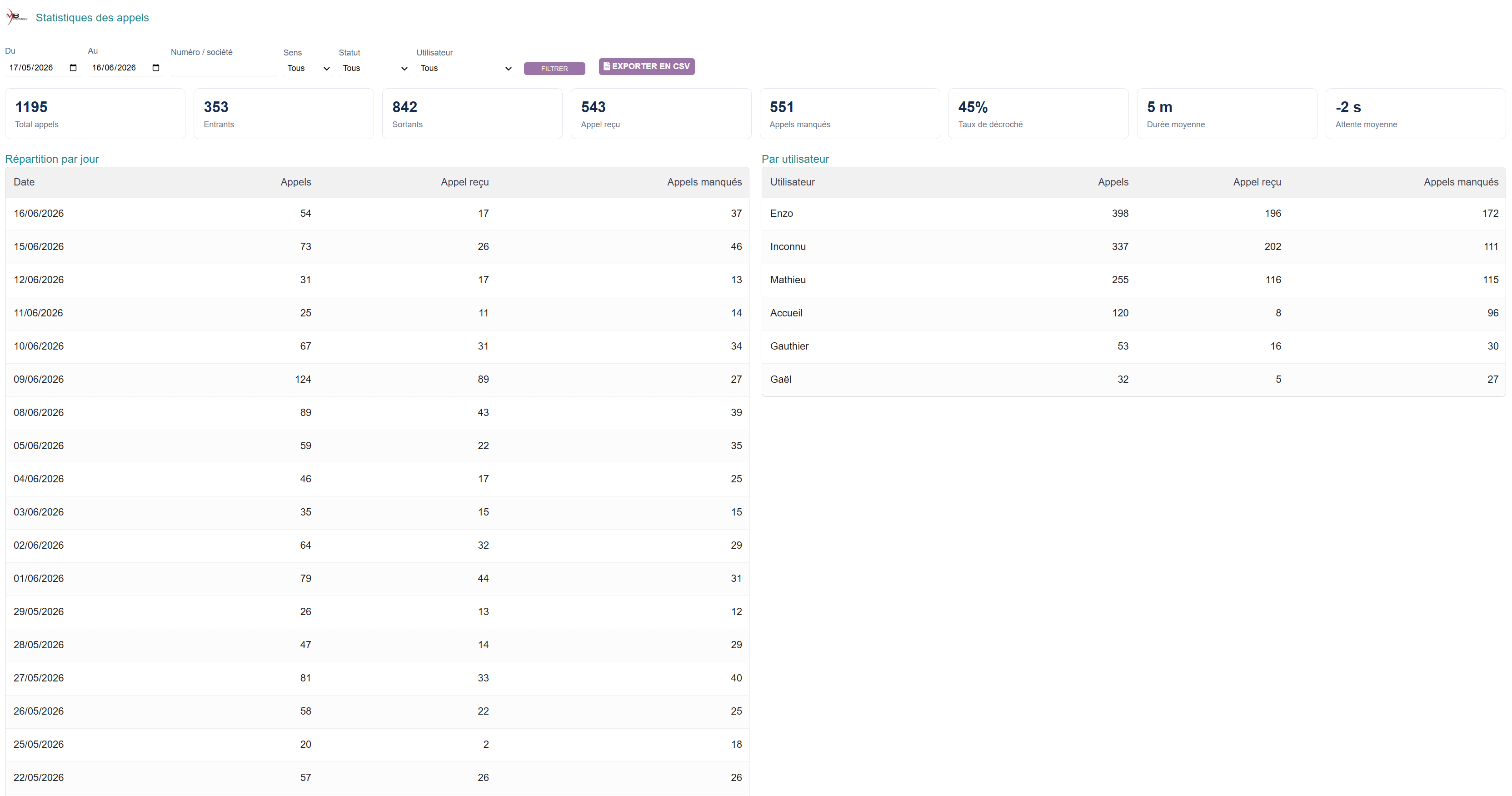Image resolution: width=1512 pixels, height=796 pixels.
Task: Select the Appels manqués 551 card
Action: click(x=849, y=114)
